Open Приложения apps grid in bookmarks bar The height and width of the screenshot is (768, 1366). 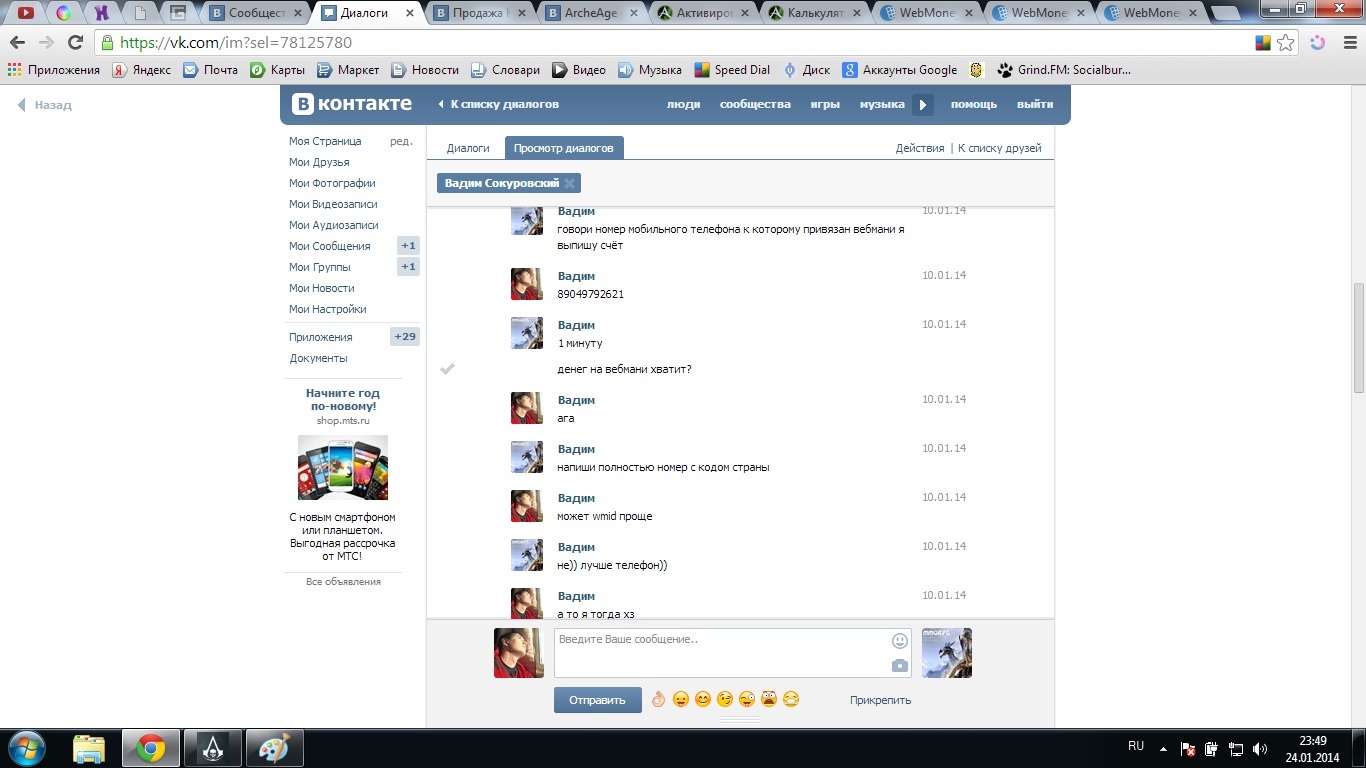tap(54, 70)
